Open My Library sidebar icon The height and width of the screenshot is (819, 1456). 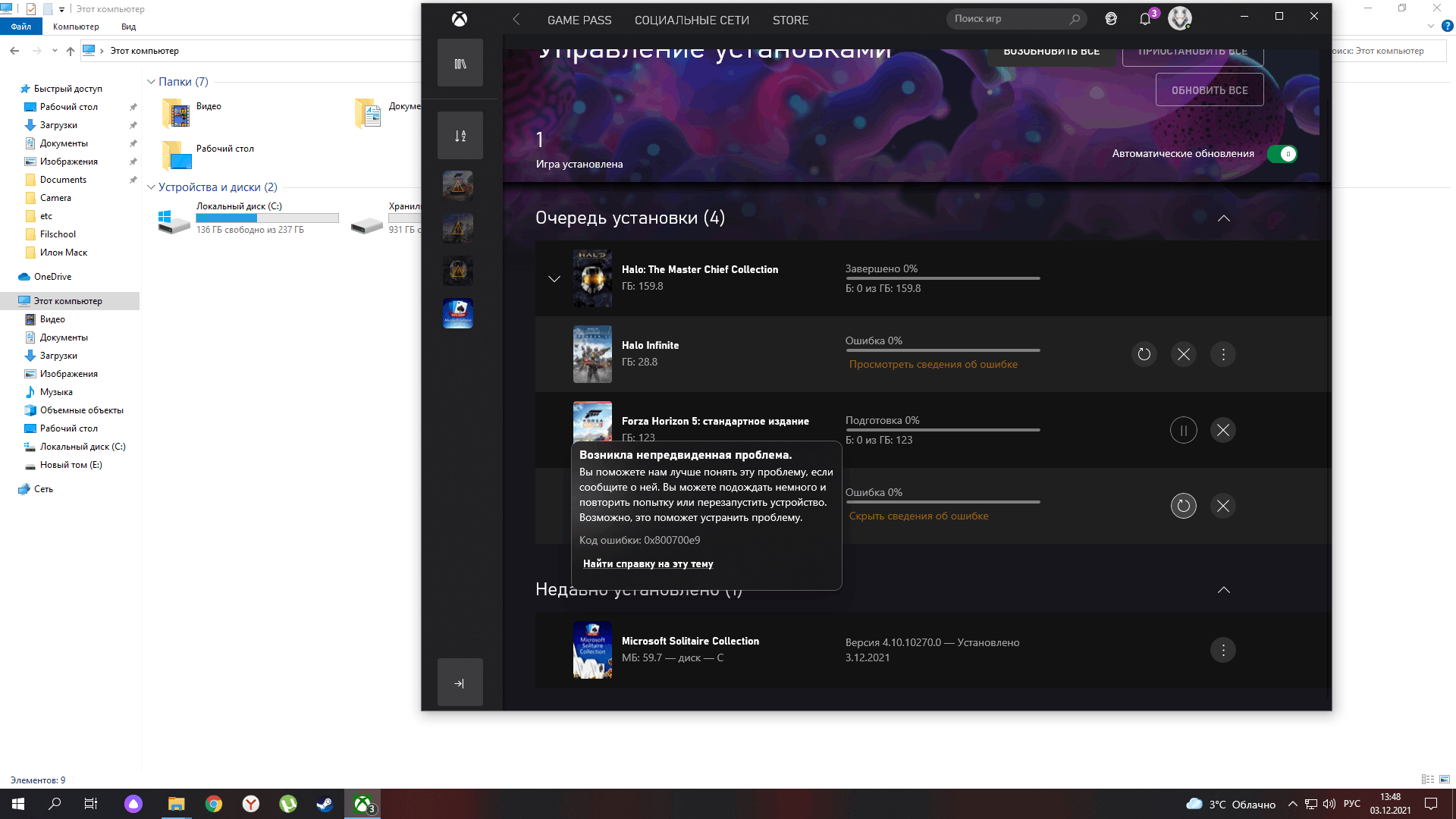pyautogui.click(x=460, y=63)
